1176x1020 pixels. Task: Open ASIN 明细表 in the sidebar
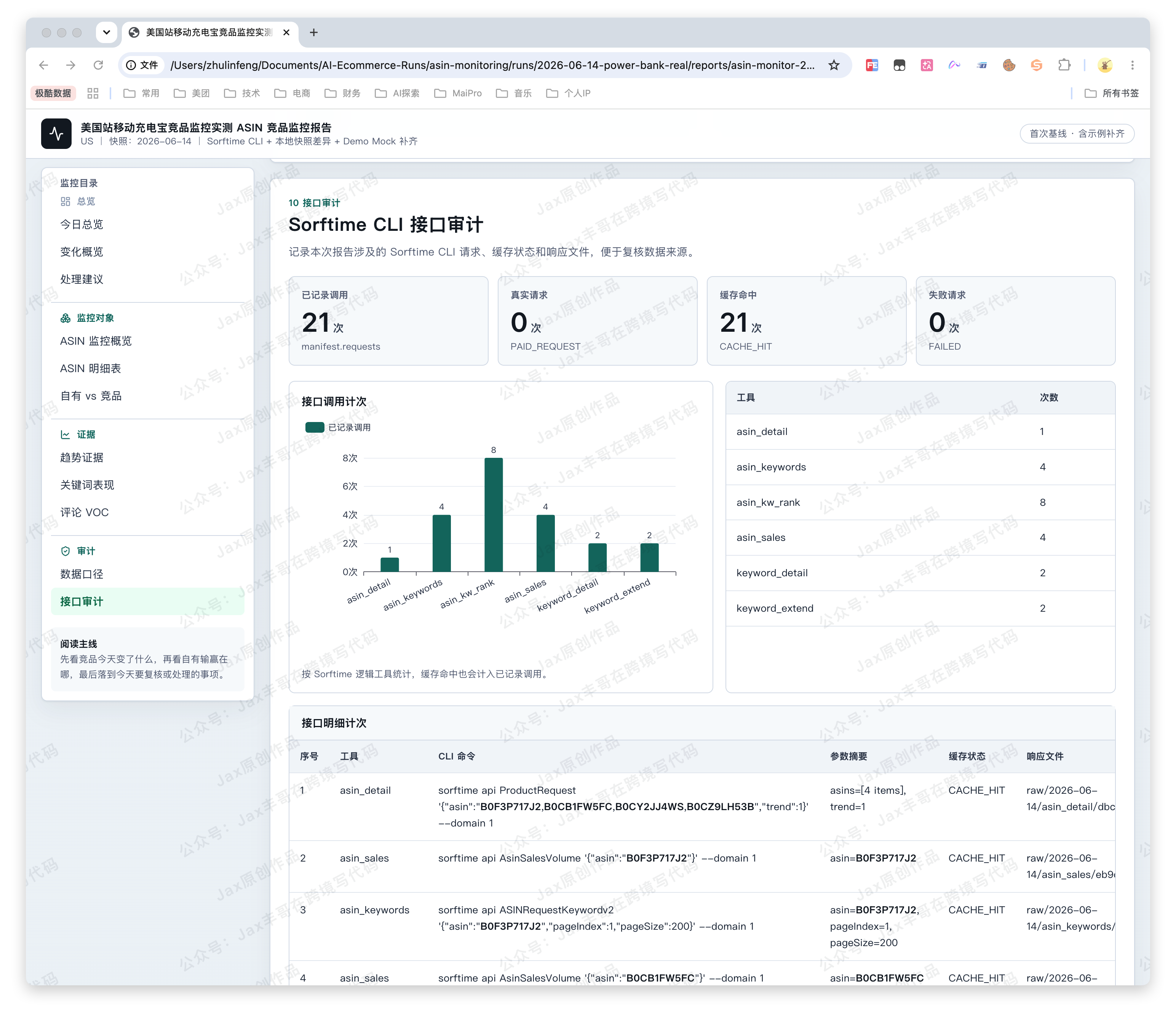coord(147,369)
